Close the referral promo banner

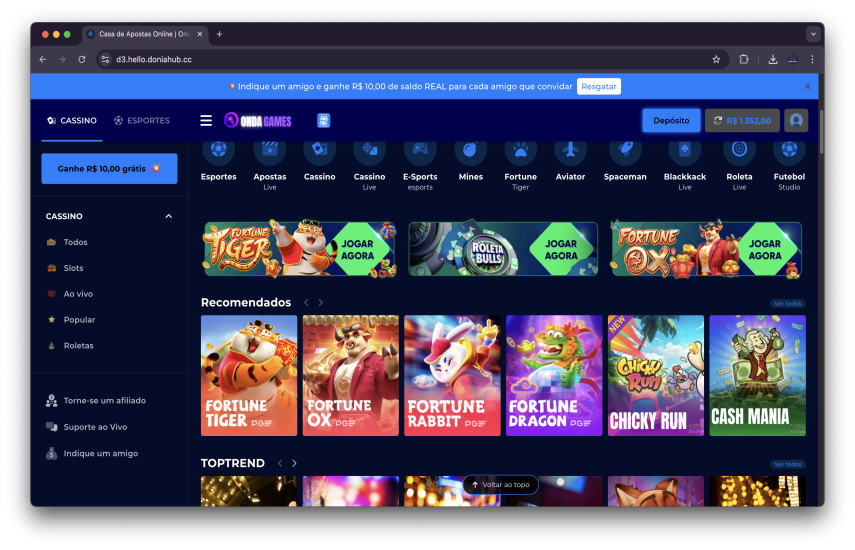(x=807, y=87)
